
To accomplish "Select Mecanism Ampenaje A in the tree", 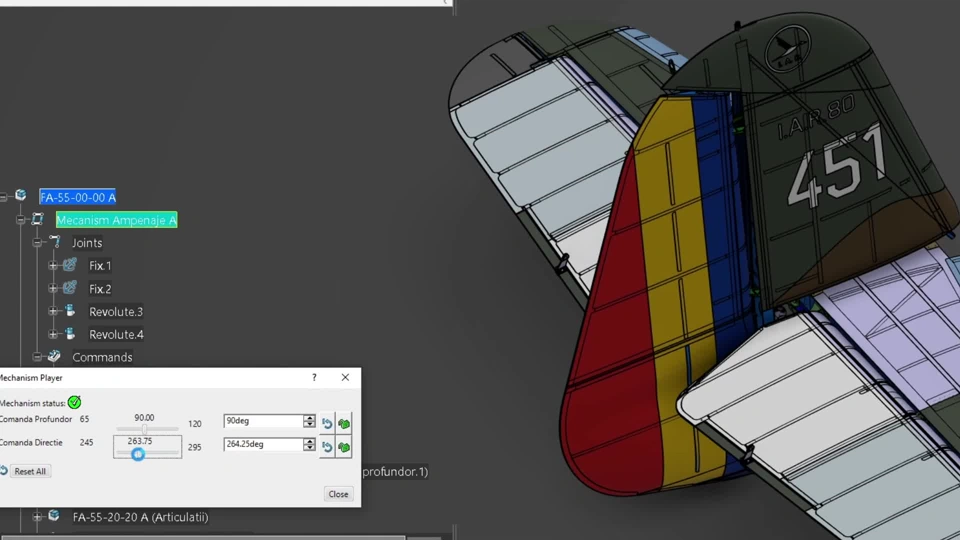I will [116, 220].
